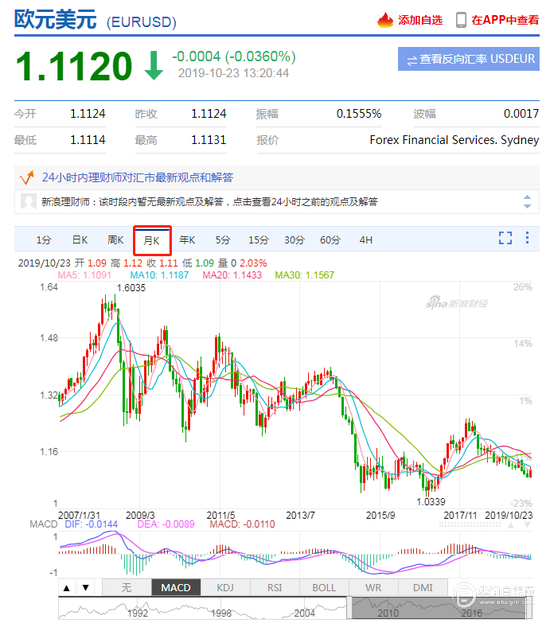Open the fullscreen chart icon
Screen dimensions: 550x623
[505, 238]
